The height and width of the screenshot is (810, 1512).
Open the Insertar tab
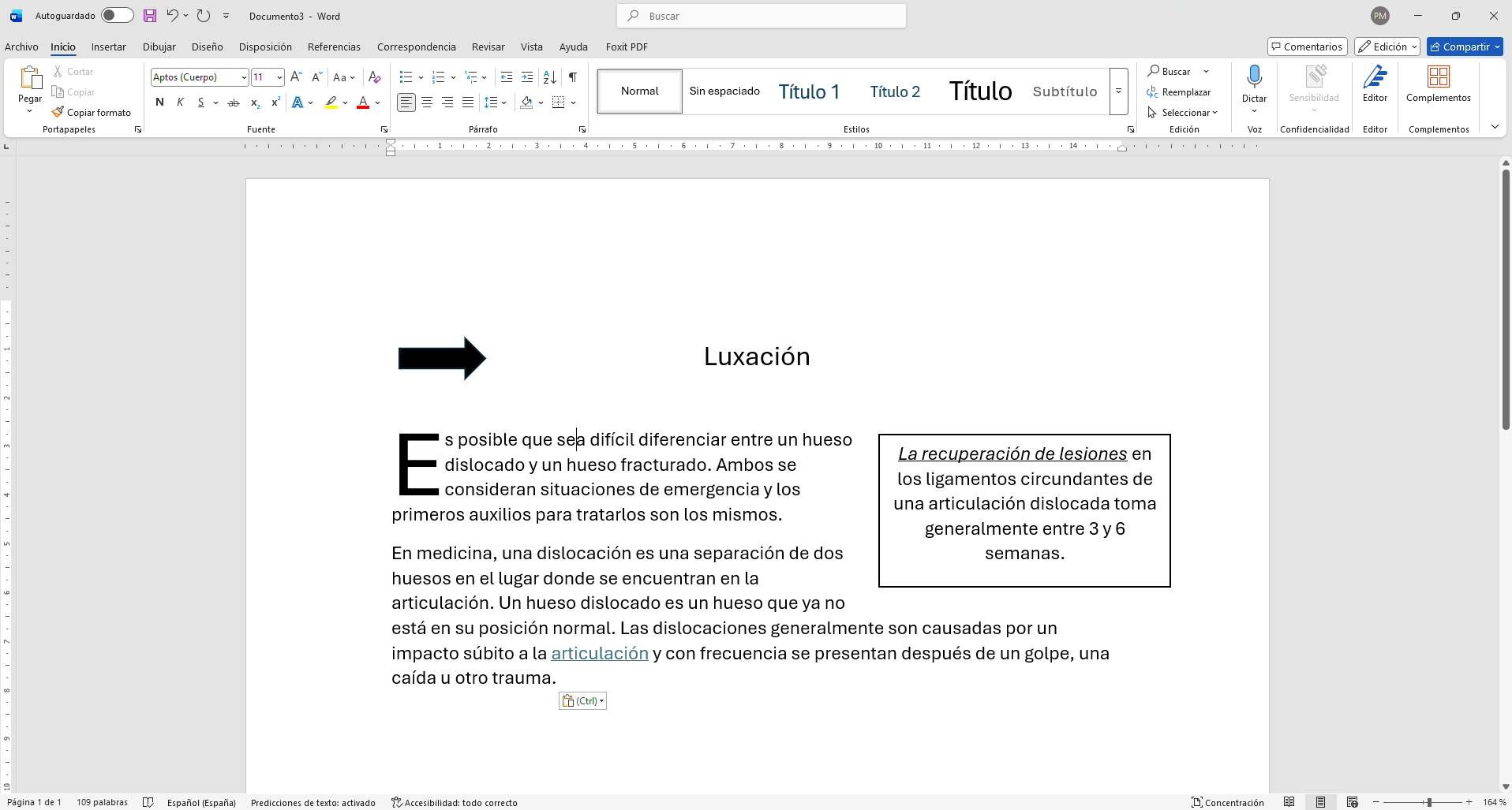108,47
